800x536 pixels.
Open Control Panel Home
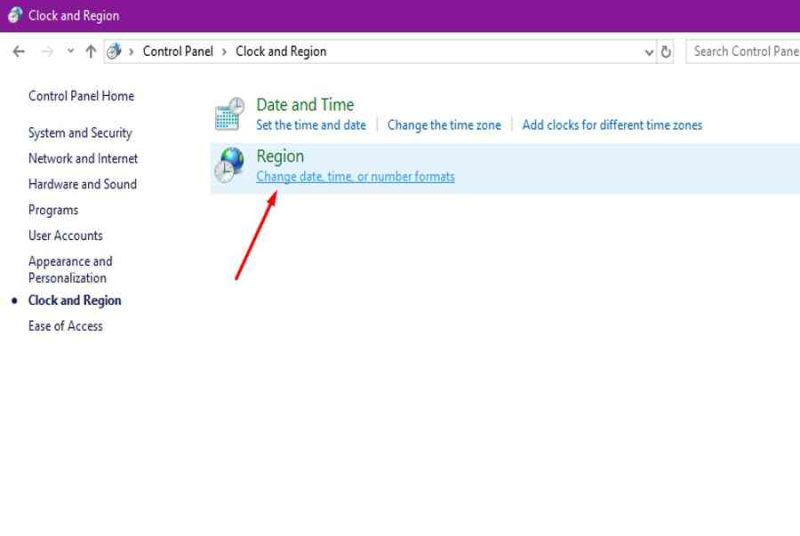[x=81, y=96]
